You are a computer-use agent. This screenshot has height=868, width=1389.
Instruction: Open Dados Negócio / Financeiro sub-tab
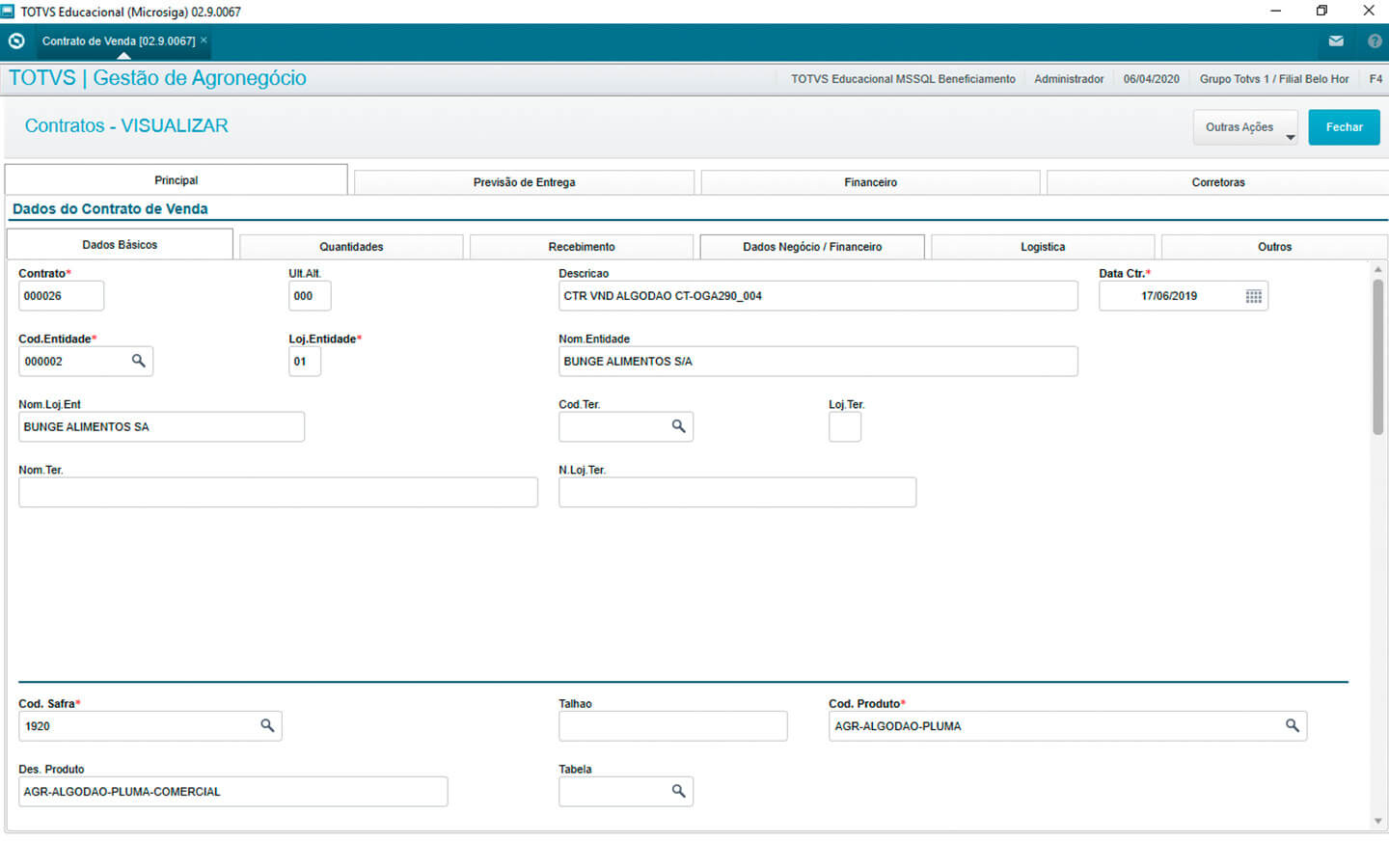pyautogui.click(x=811, y=247)
